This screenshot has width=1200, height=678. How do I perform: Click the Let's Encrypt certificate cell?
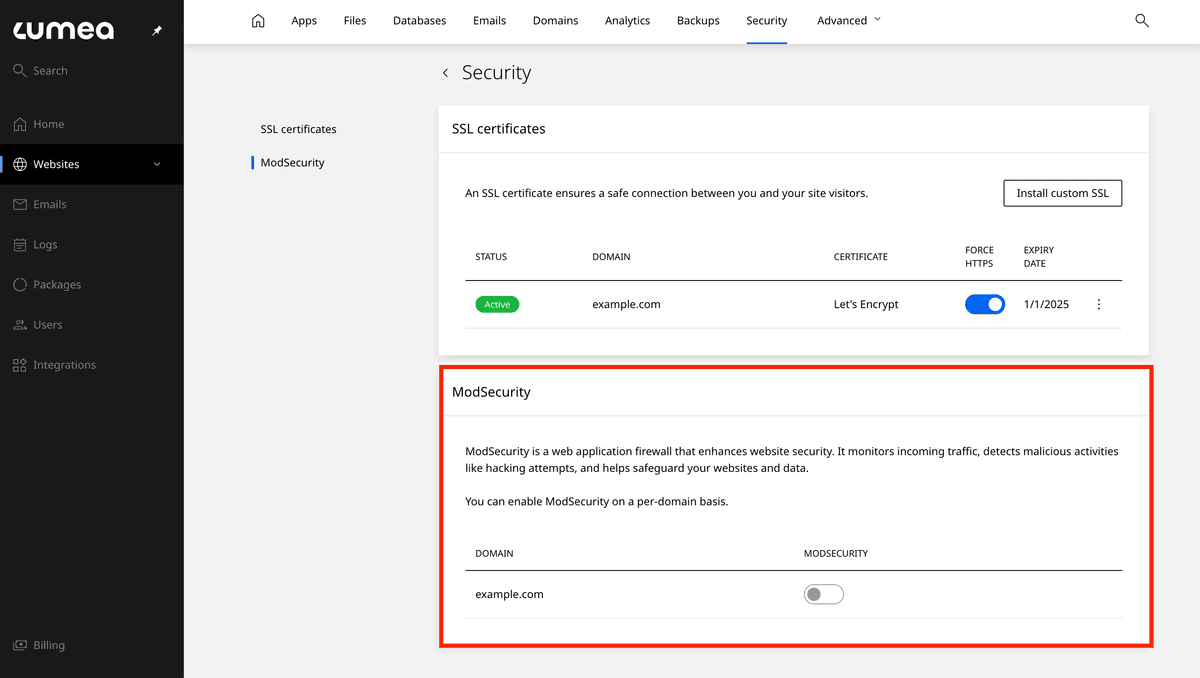(866, 304)
